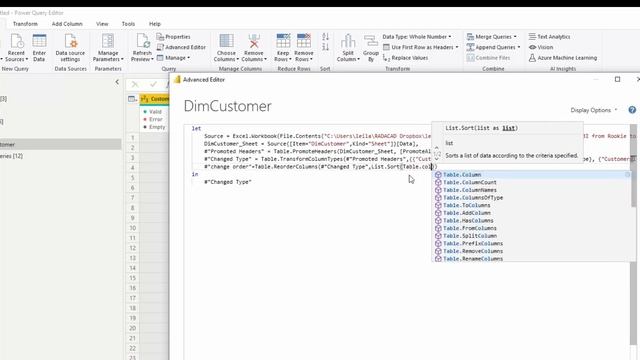Select Table.PrefixColumns suggestion
The height and width of the screenshot is (360, 640).
pos(531,243)
